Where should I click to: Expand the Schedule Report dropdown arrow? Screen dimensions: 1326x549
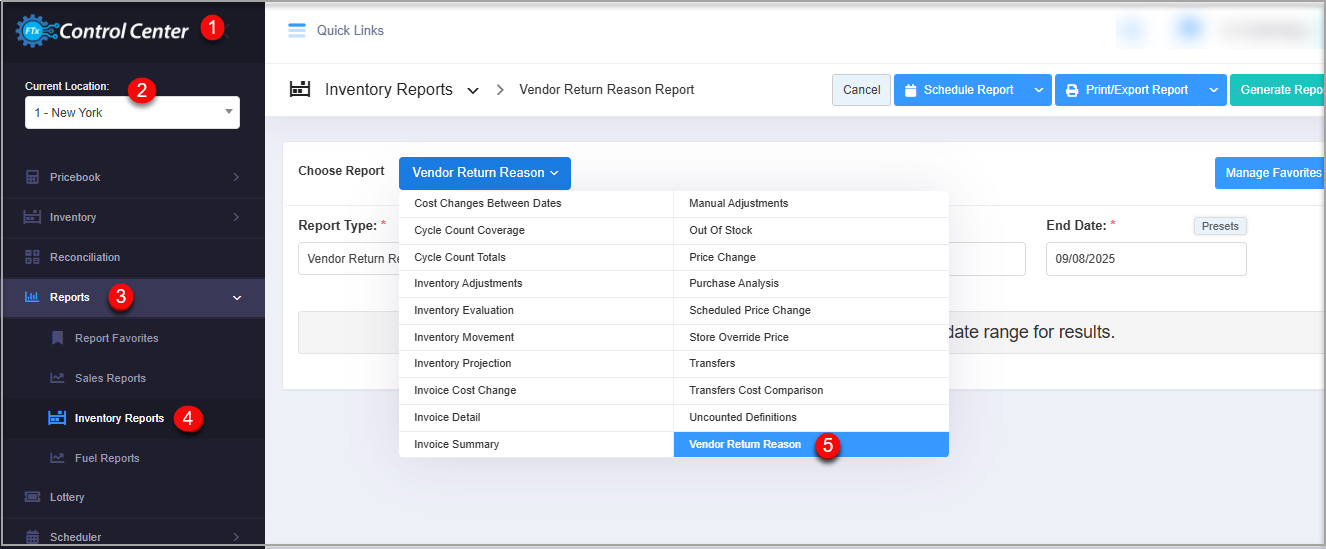1039,90
